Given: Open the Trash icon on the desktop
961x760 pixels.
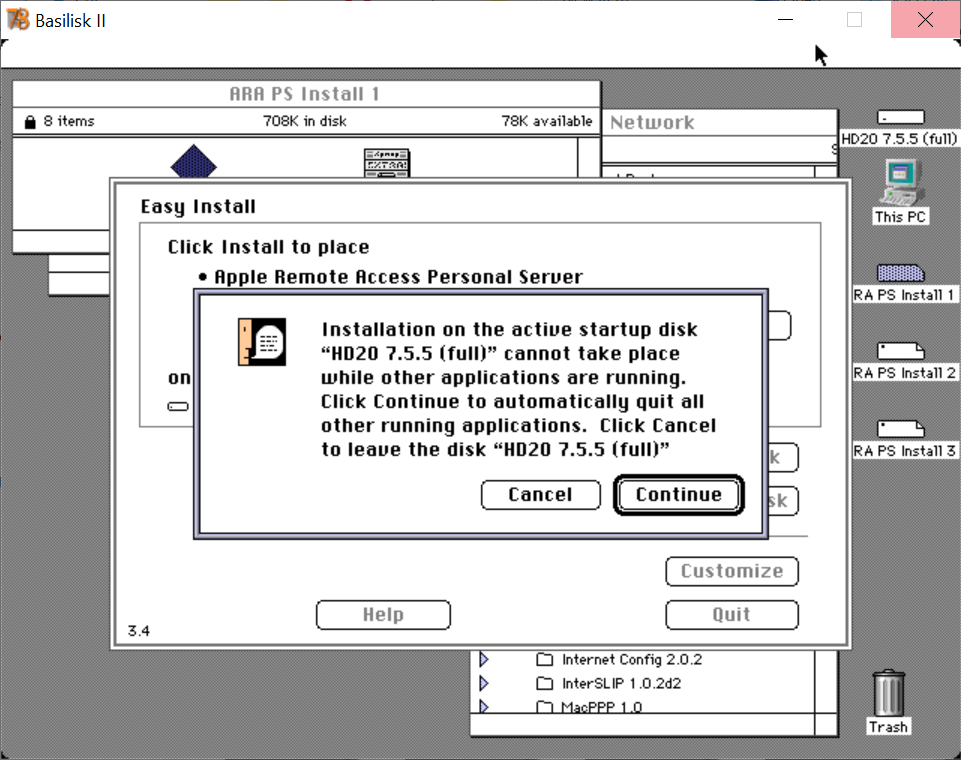Looking at the screenshot, I should (x=888, y=693).
